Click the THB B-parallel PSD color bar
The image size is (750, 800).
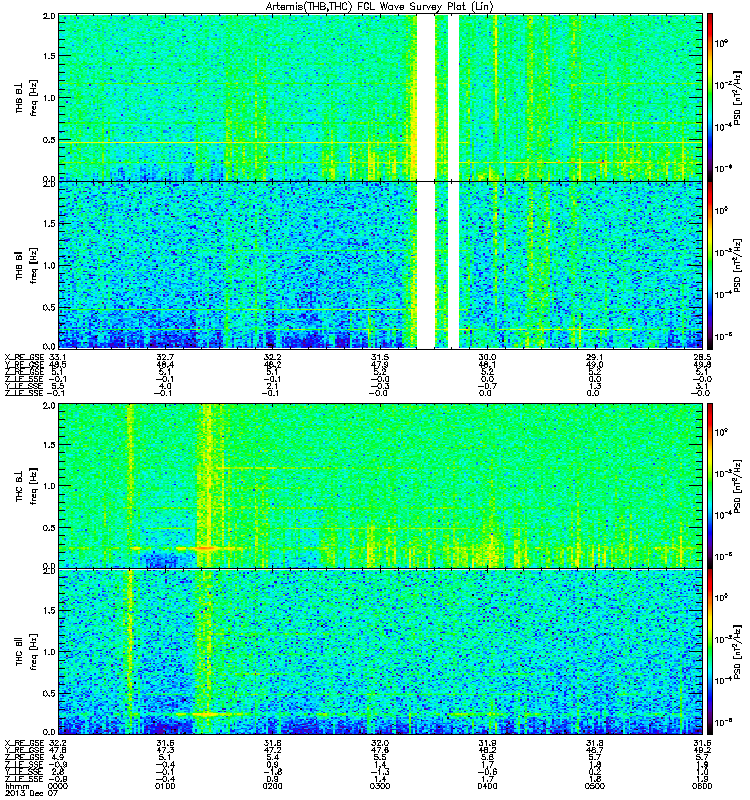point(710,265)
